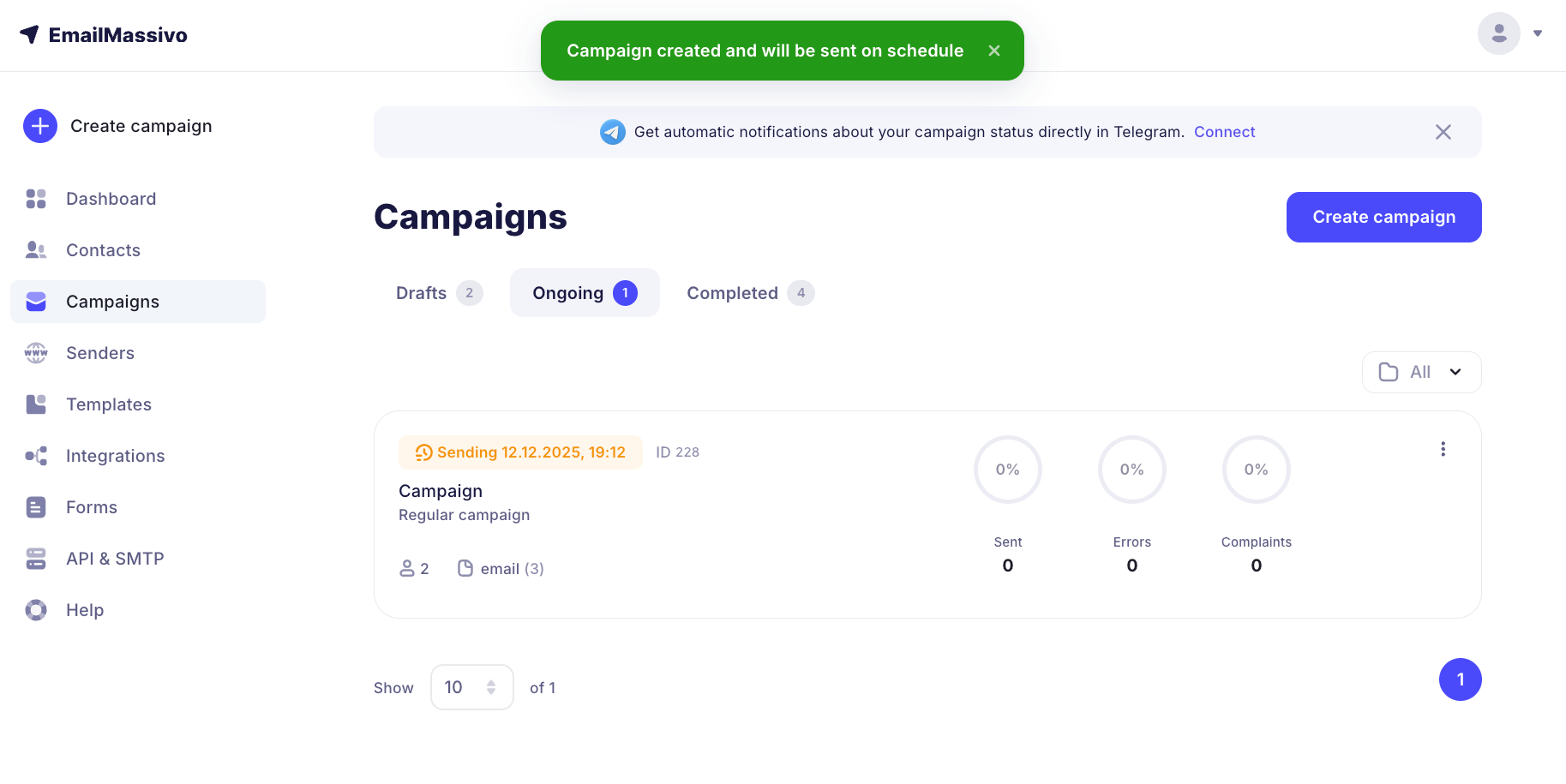Click the Templates sidebar icon
Screen dimensions: 1566x784
36,404
